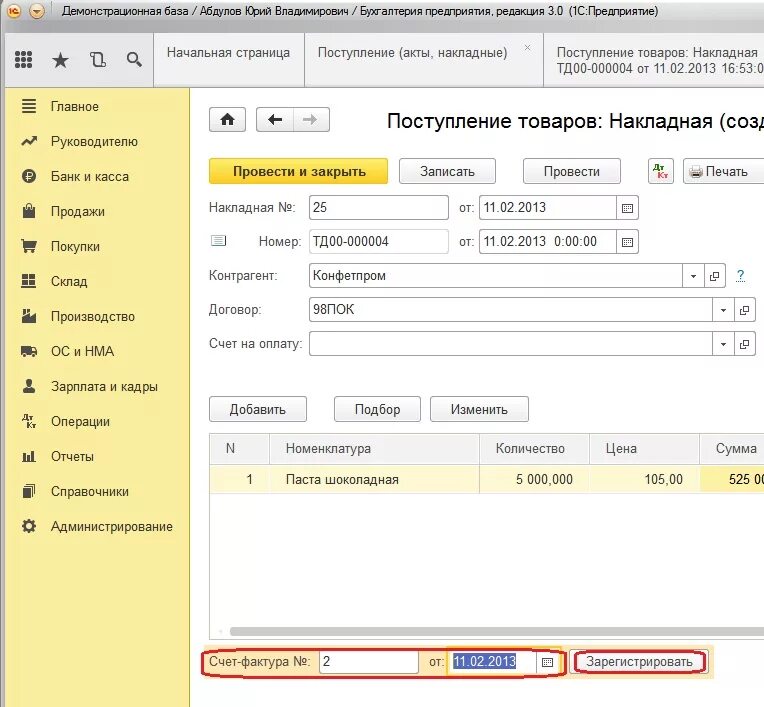This screenshot has width=764, height=707.
Task: Click Изменить button
Action: tap(479, 409)
